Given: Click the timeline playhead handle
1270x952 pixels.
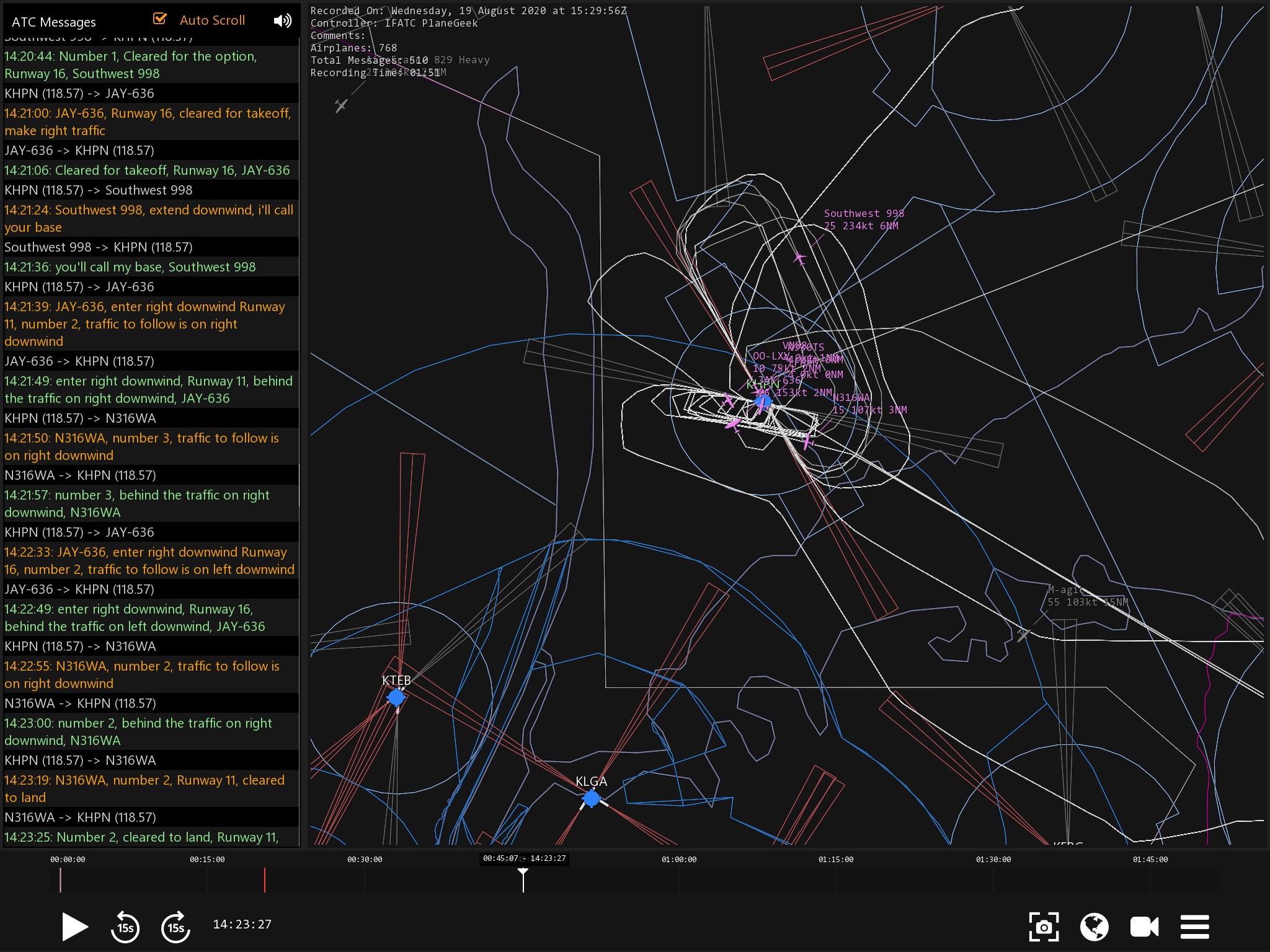Looking at the screenshot, I should (x=523, y=872).
